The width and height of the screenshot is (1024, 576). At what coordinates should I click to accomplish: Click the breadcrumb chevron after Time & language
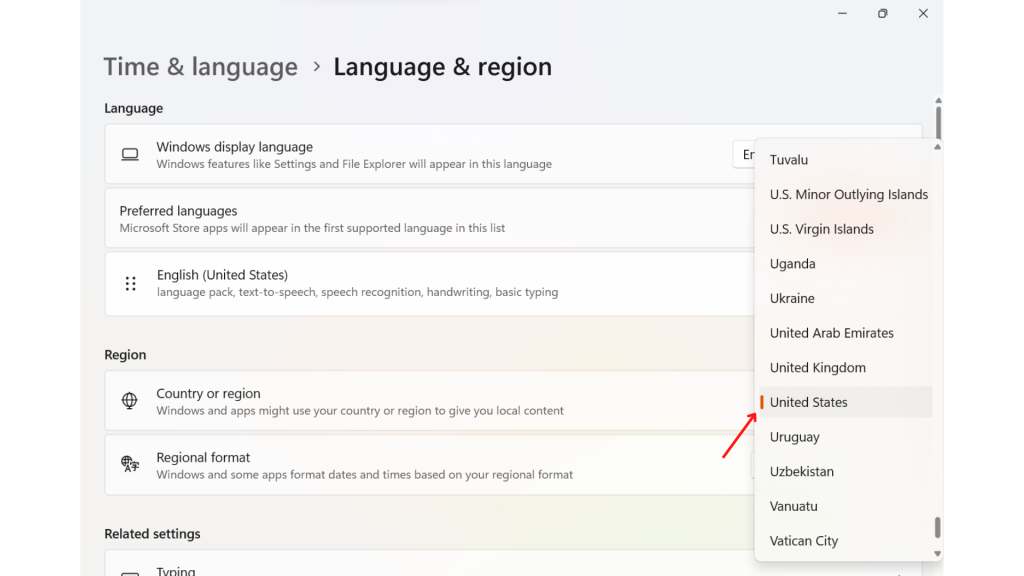[x=317, y=67]
